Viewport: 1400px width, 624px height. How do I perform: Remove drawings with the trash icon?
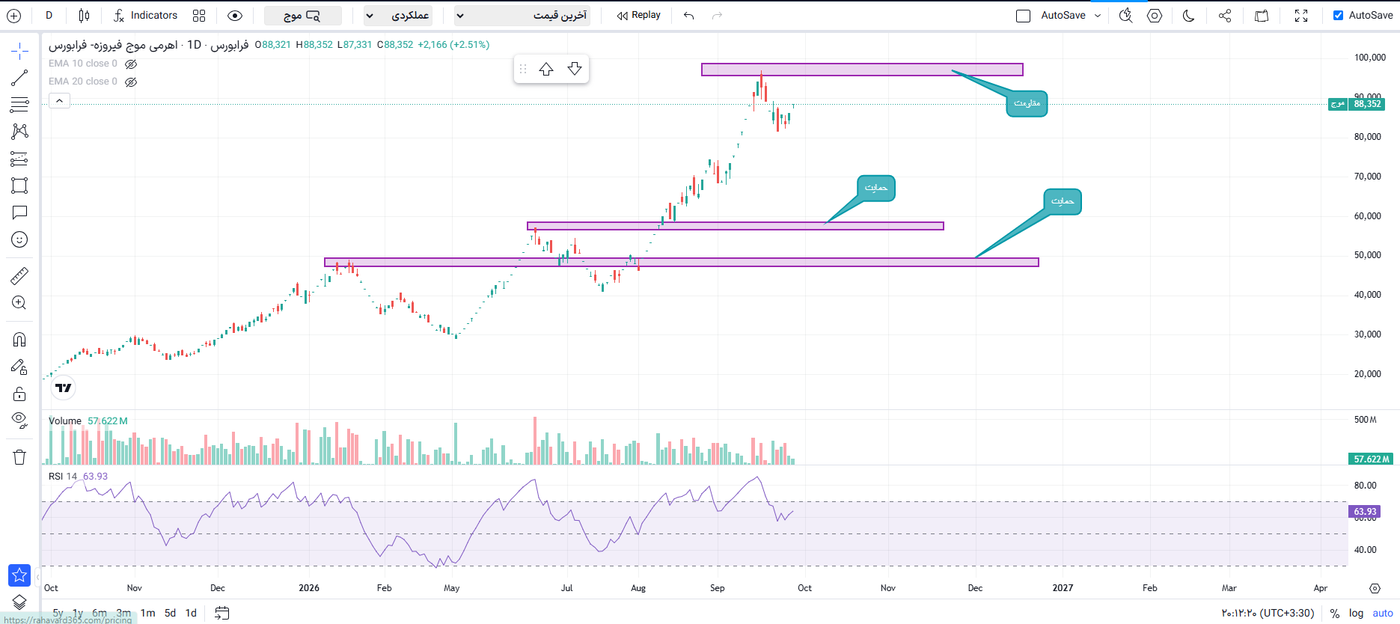[19, 457]
